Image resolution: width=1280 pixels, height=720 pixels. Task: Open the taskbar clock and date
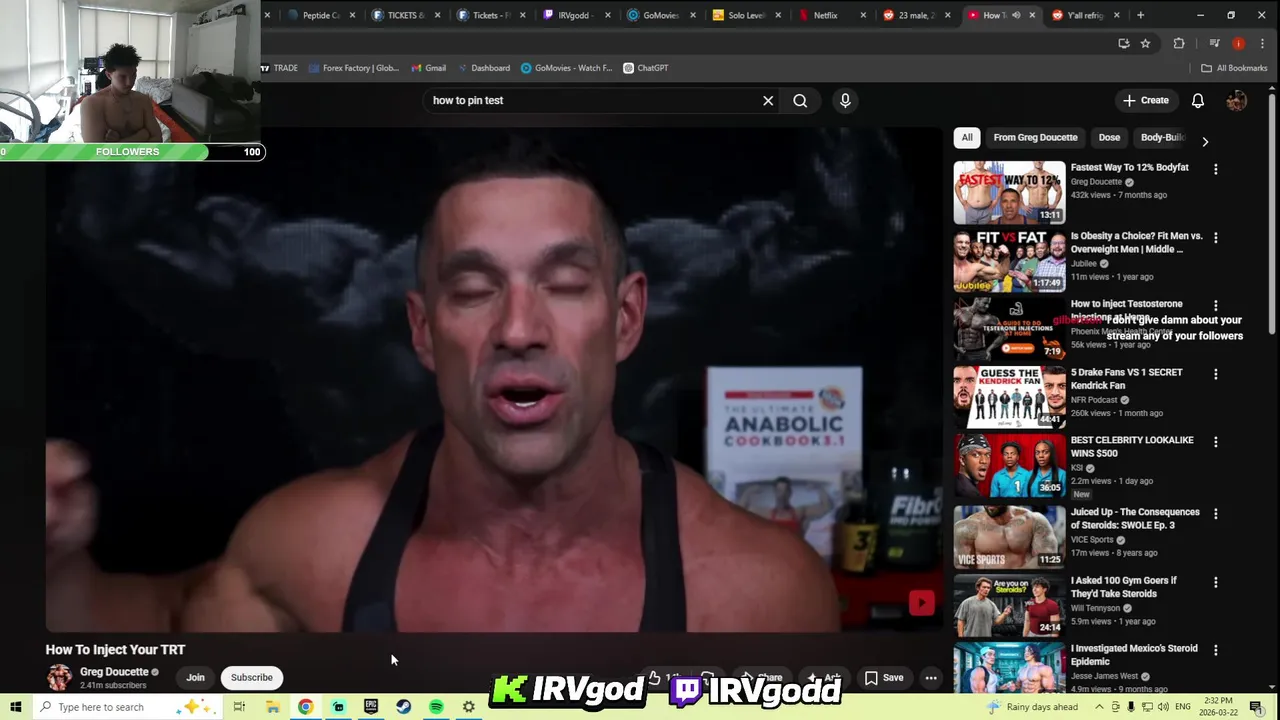[1218, 707]
